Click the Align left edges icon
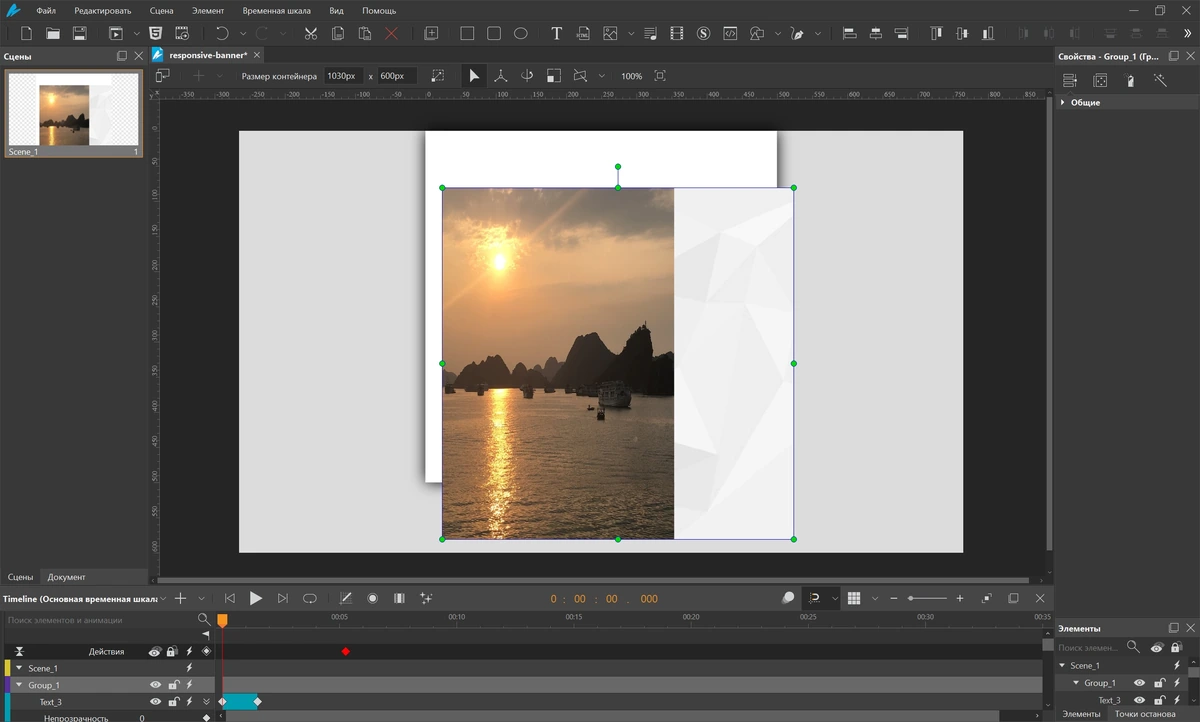The height and width of the screenshot is (722, 1200). click(850, 34)
